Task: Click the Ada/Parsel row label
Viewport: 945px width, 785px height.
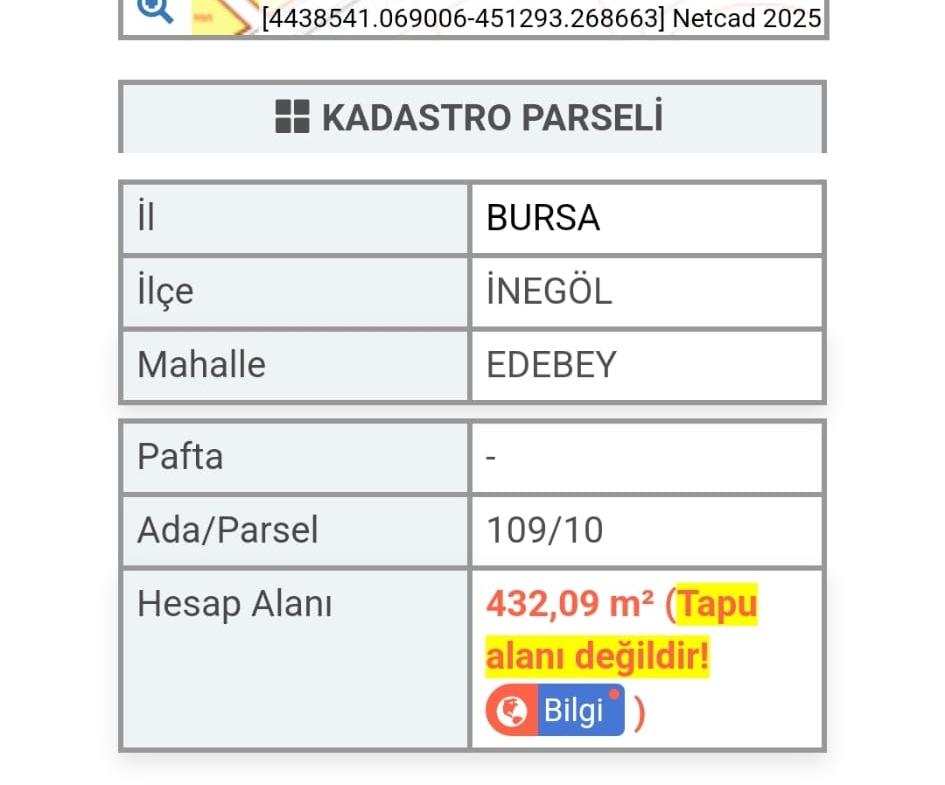Action: click(x=228, y=530)
